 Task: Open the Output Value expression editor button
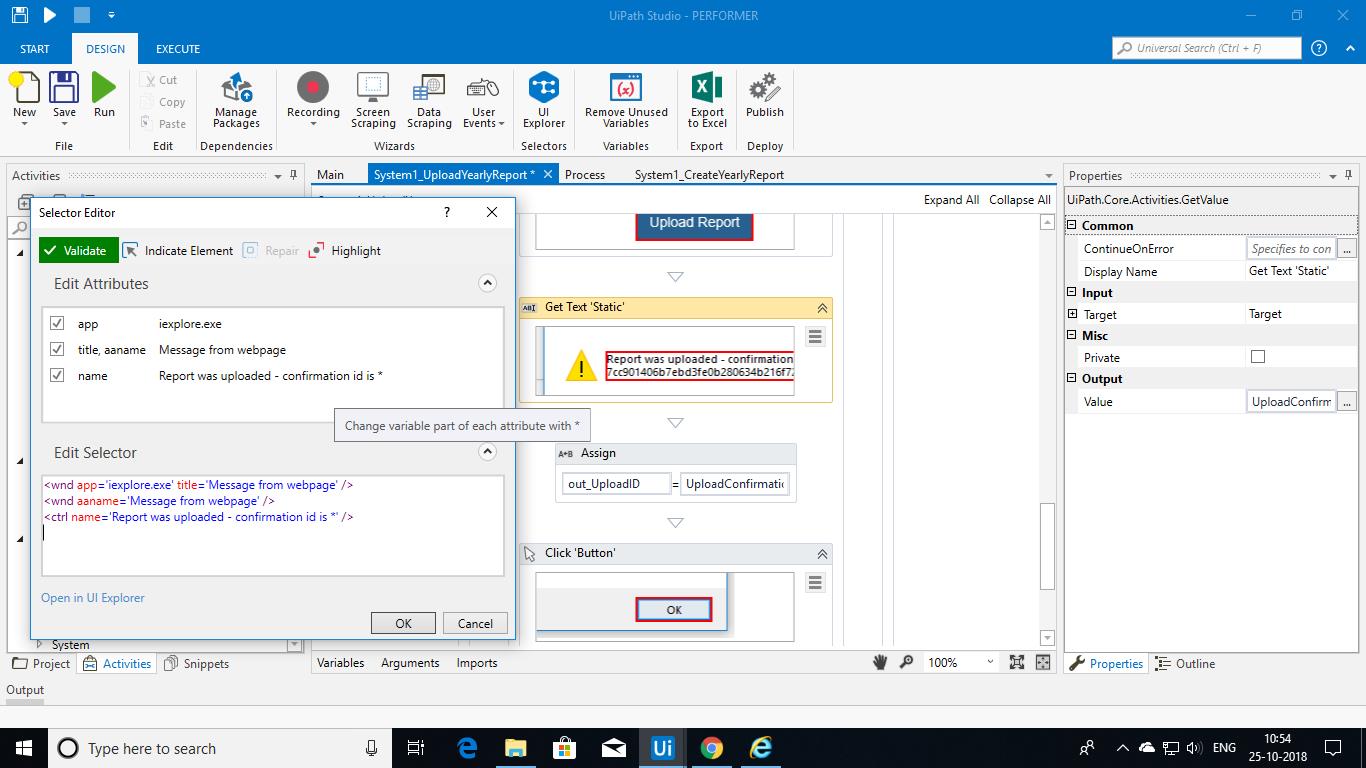click(1347, 401)
